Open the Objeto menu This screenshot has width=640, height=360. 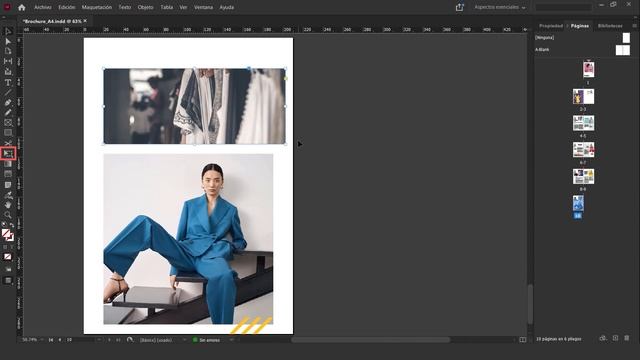(x=145, y=7)
